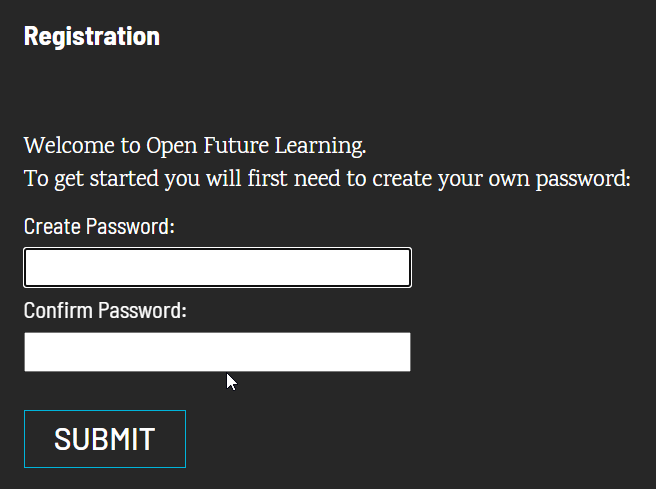Screen dimensions: 656x489
Task: Click the bold Registration title text
Action: point(92,36)
